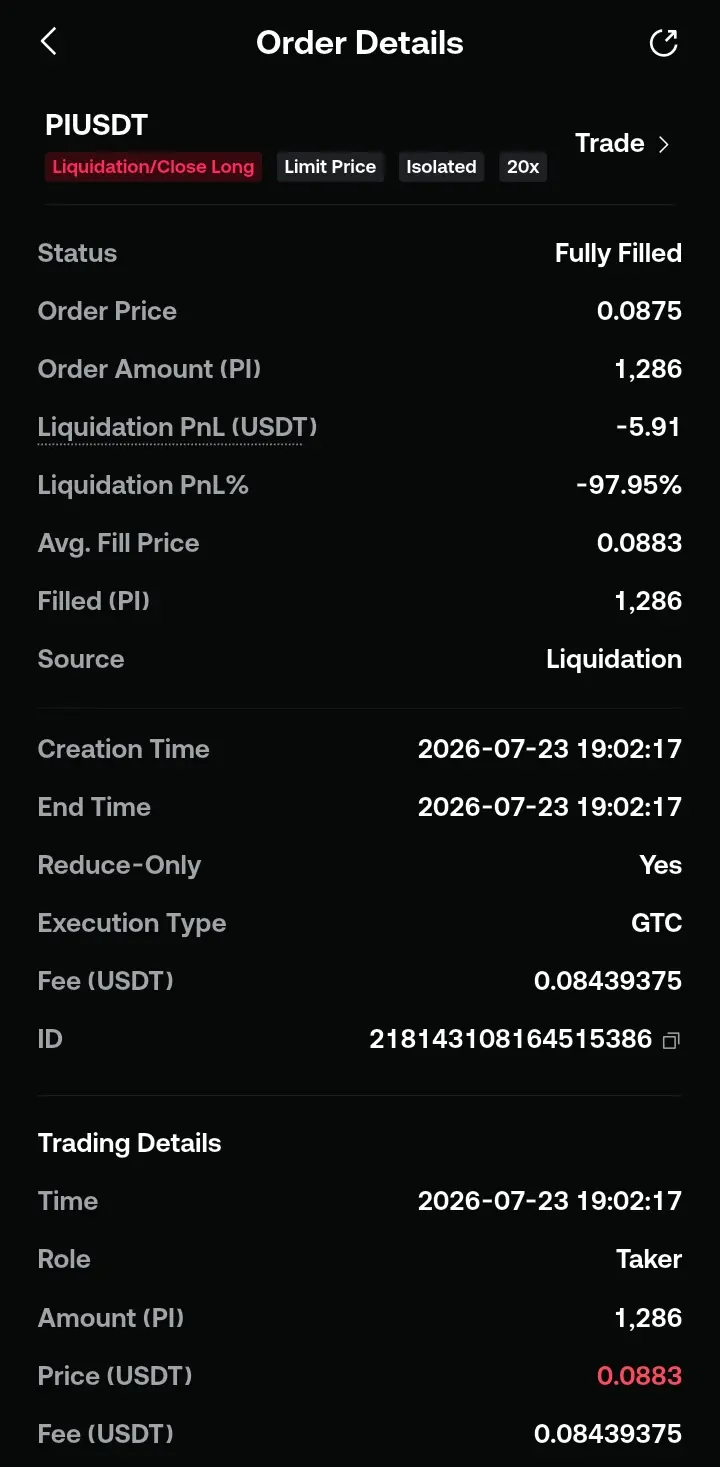Tap the Limit Price tag
The height and width of the screenshot is (1467, 720).
pos(330,167)
